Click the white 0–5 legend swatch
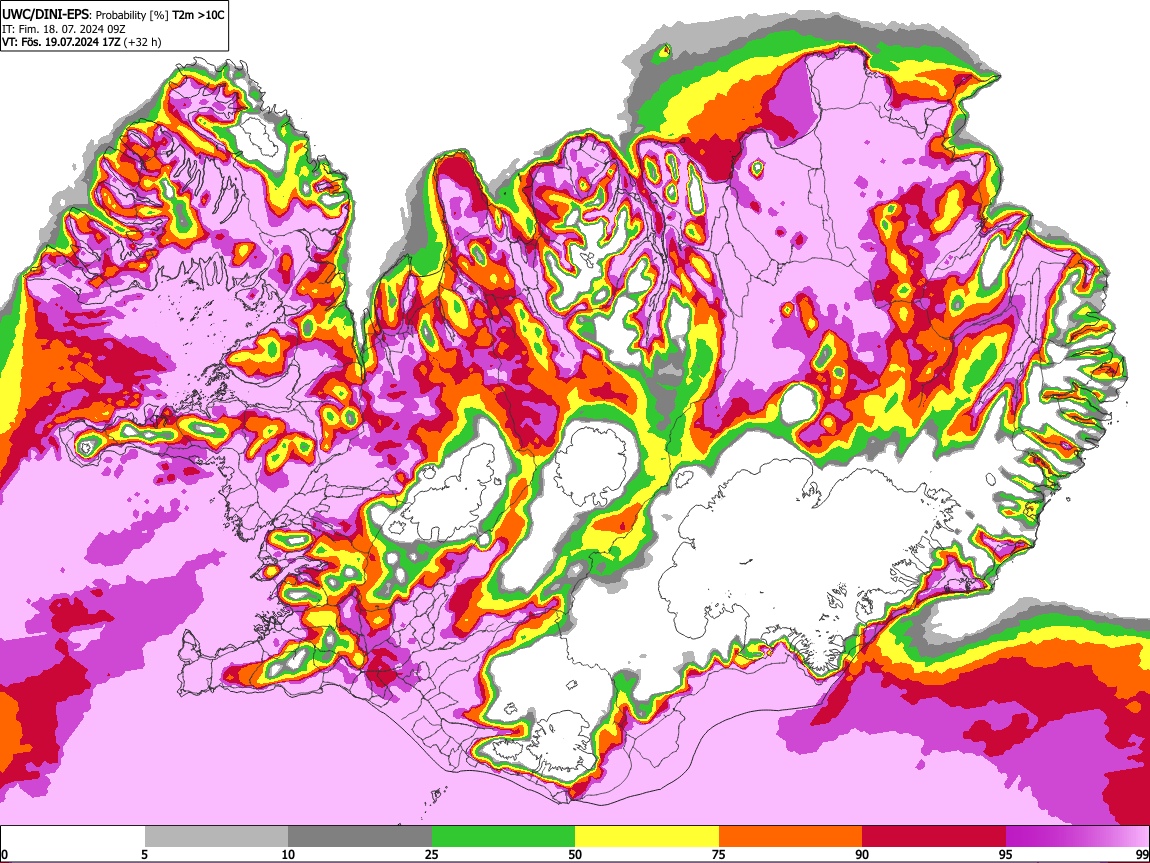The height and width of the screenshot is (863, 1150). (x=73, y=837)
